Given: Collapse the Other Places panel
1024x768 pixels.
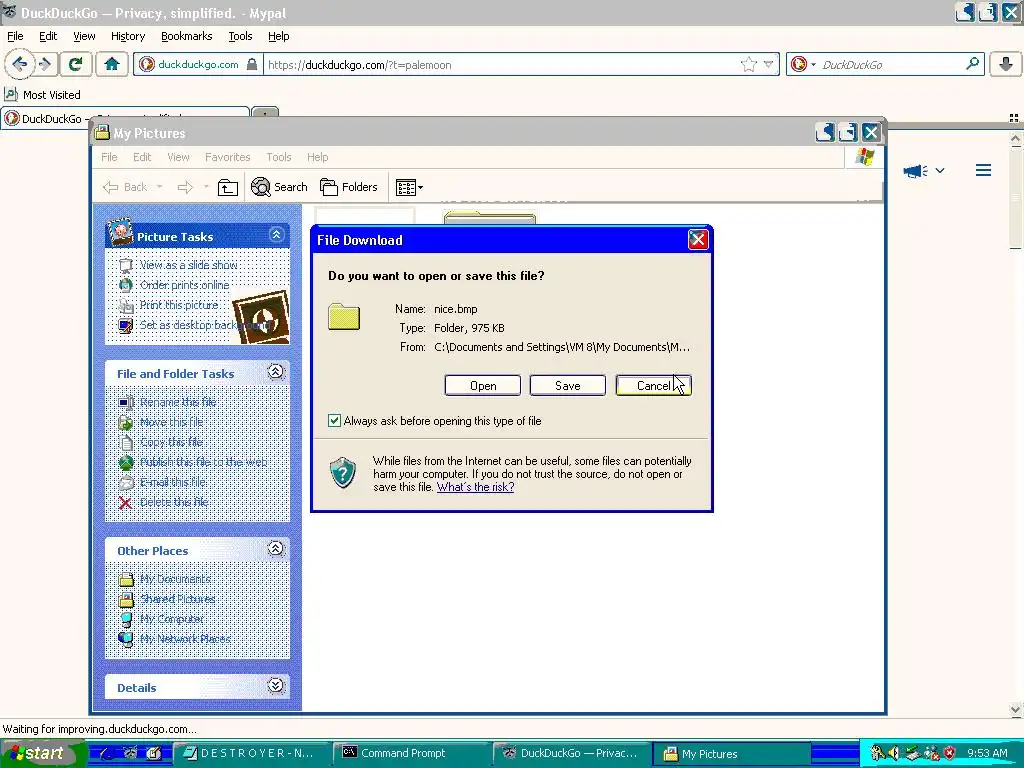Looking at the screenshot, I should (x=276, y=549).
